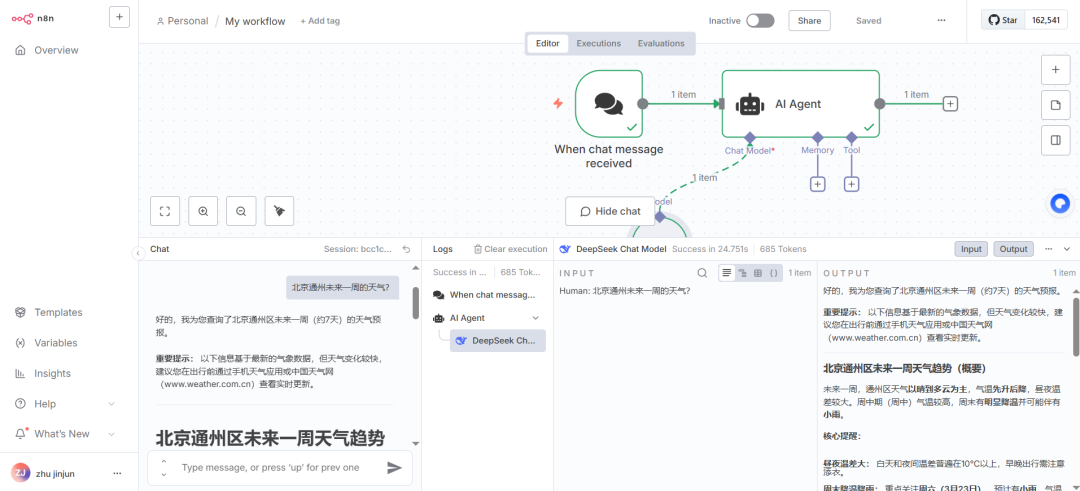Open user menu dots next to zhu jinjun
1080x491 pixels.
coord(117,474)
